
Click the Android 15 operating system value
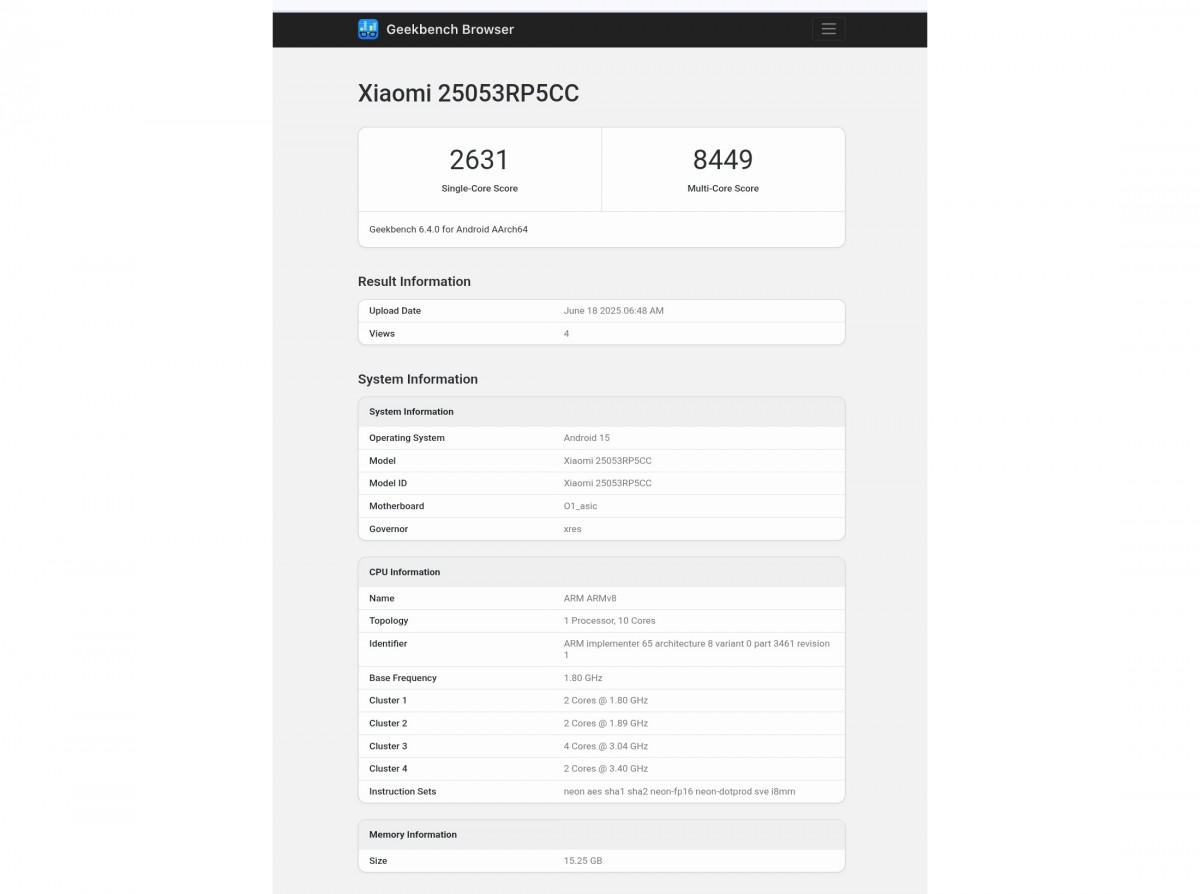tap(586, 438)
